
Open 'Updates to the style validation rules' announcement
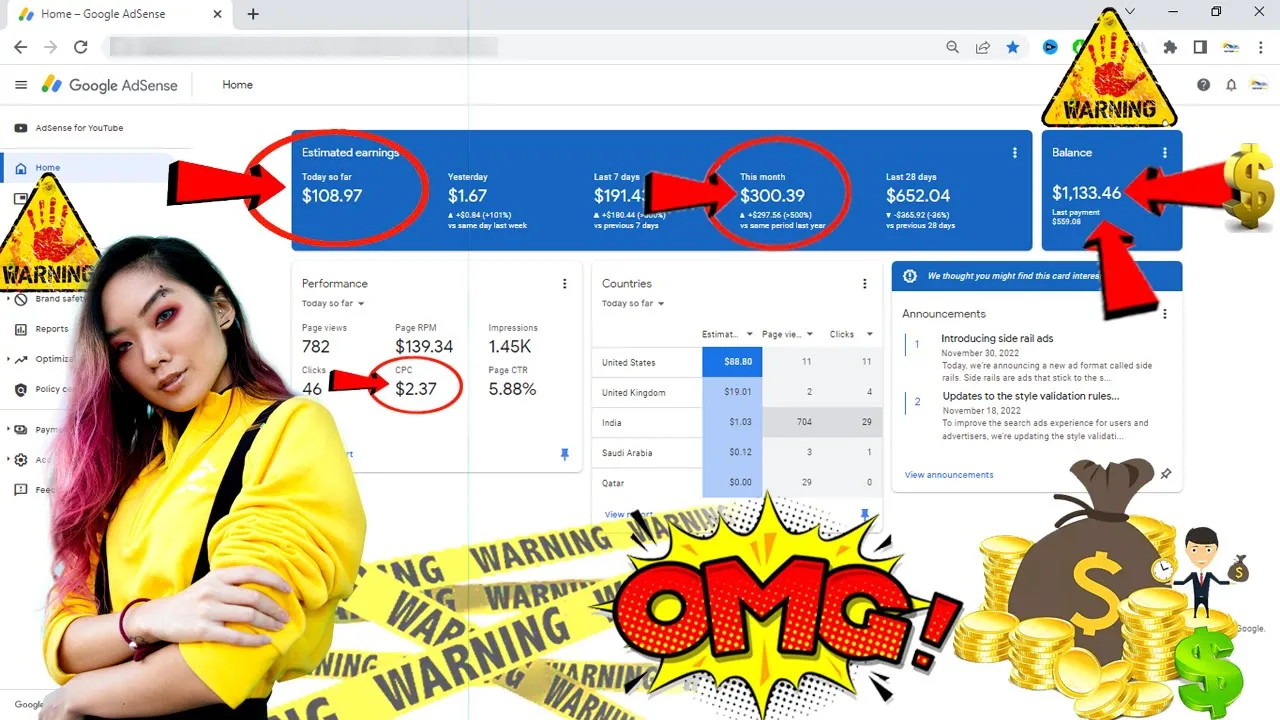point(1030,396)
